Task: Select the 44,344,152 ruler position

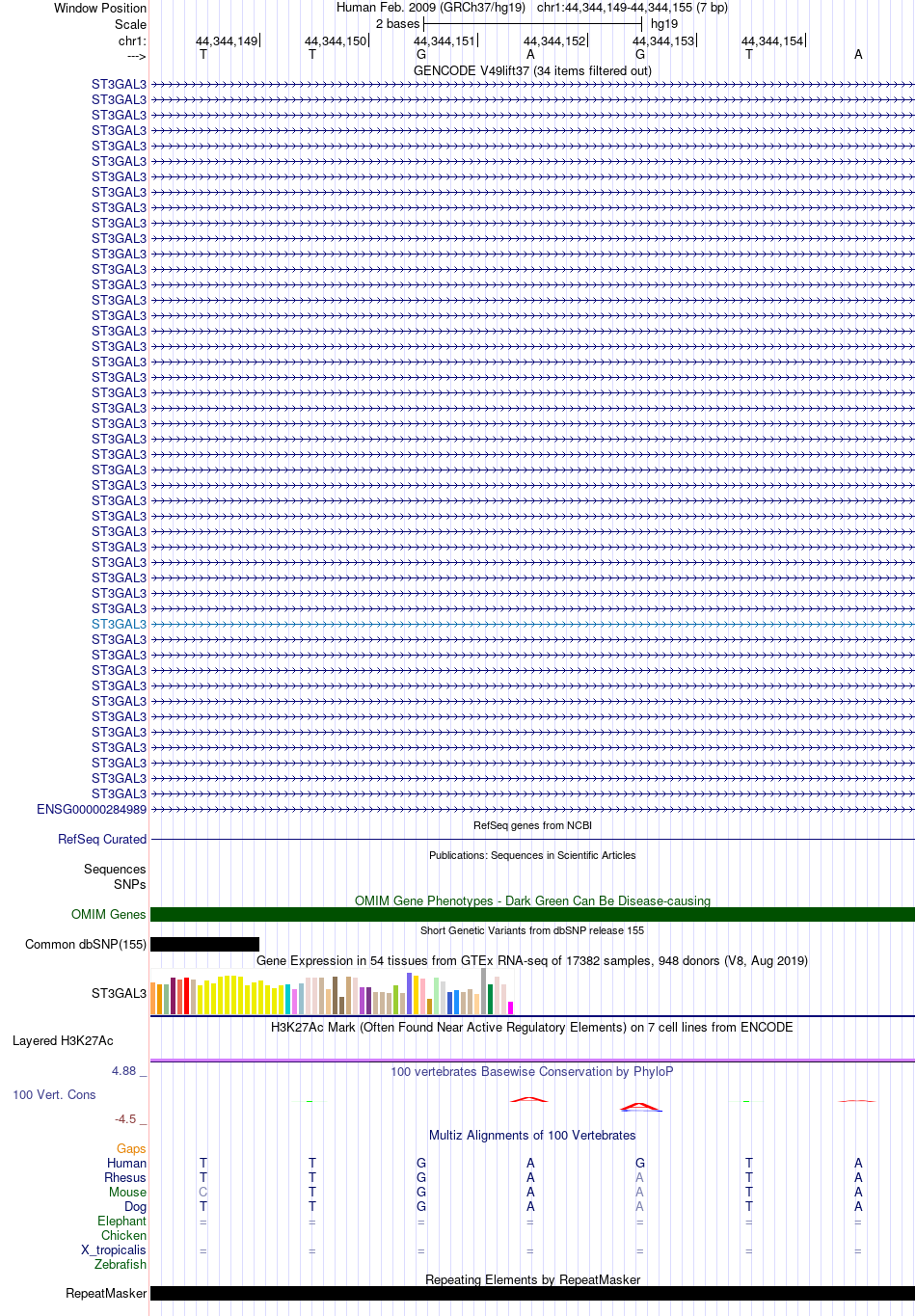Action: tap(554, 41)
